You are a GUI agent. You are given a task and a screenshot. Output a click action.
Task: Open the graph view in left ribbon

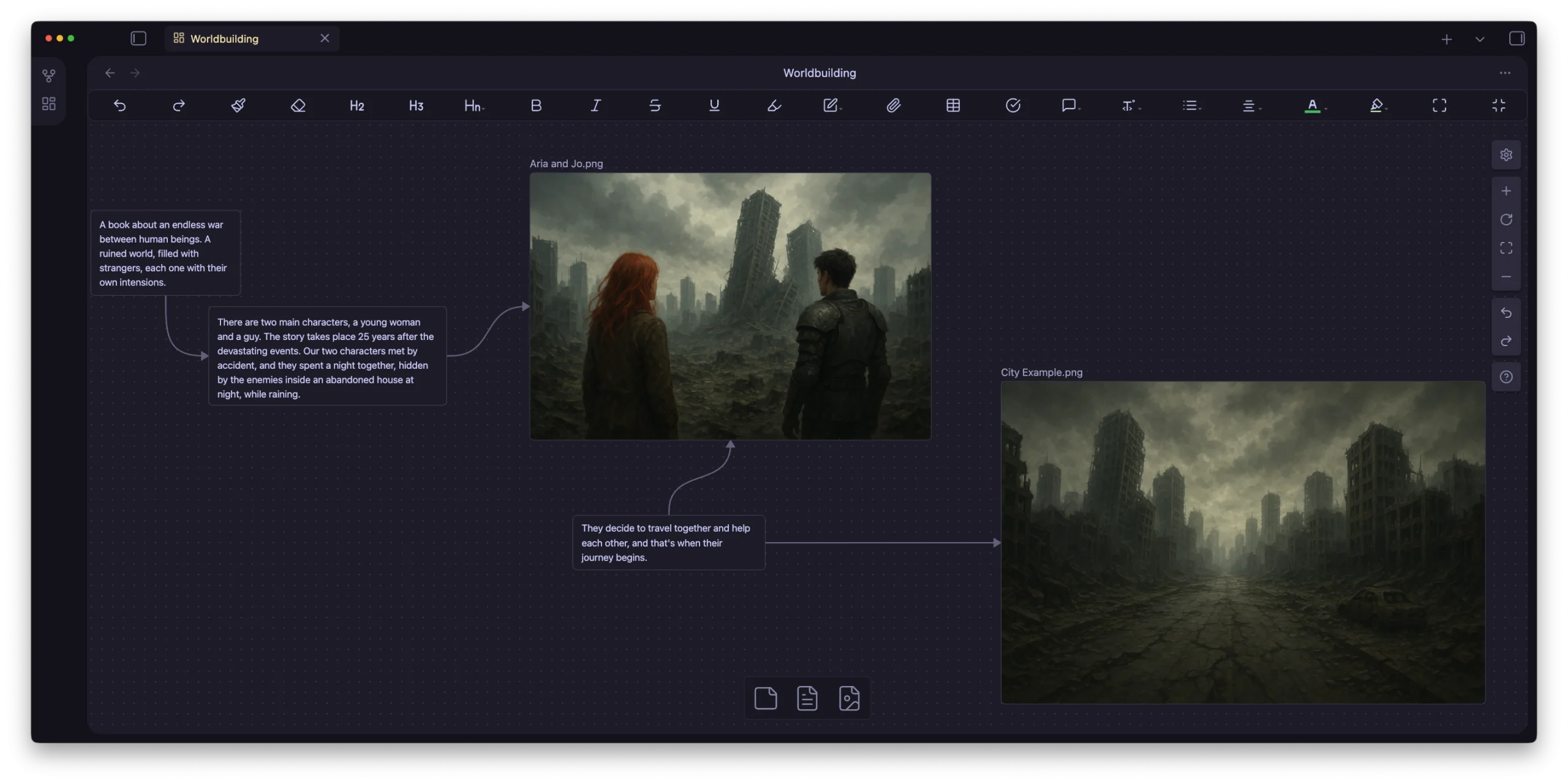[x=49, y=75]
